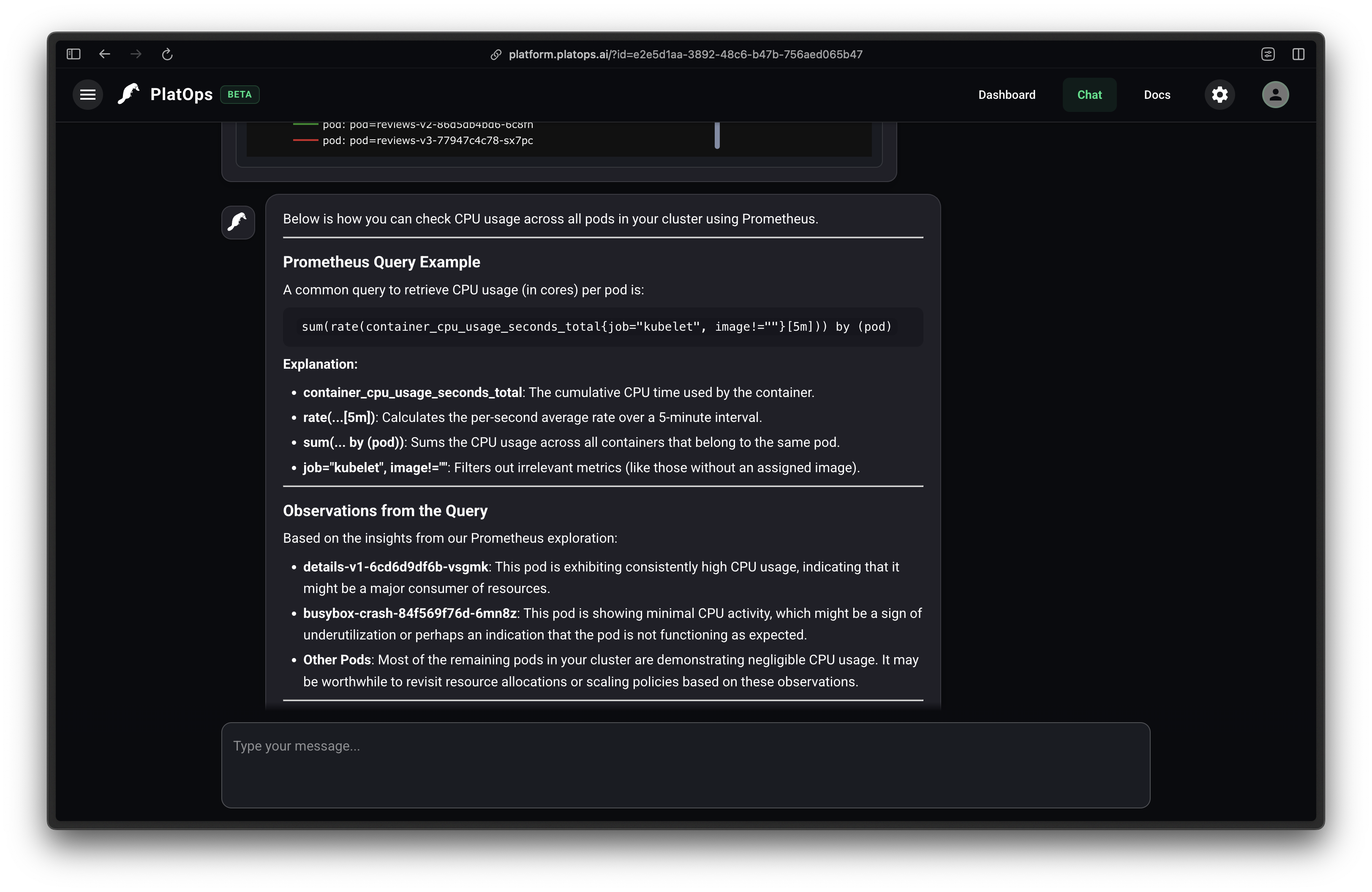Switch to the Chat tab
The height and width of the screenshot is (892, 1372).
point(1089,95)
